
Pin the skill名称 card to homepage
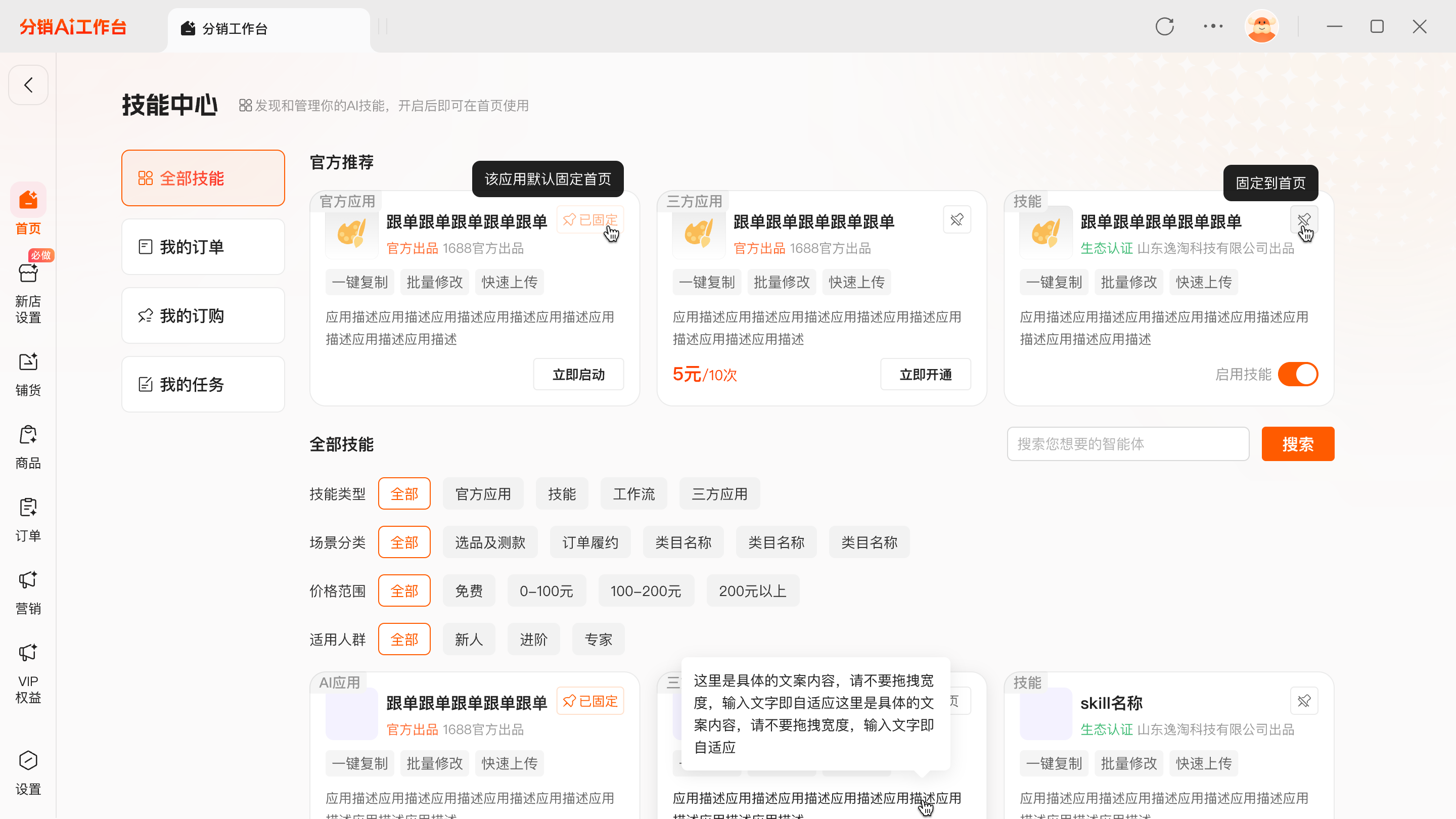point(1304,701)
